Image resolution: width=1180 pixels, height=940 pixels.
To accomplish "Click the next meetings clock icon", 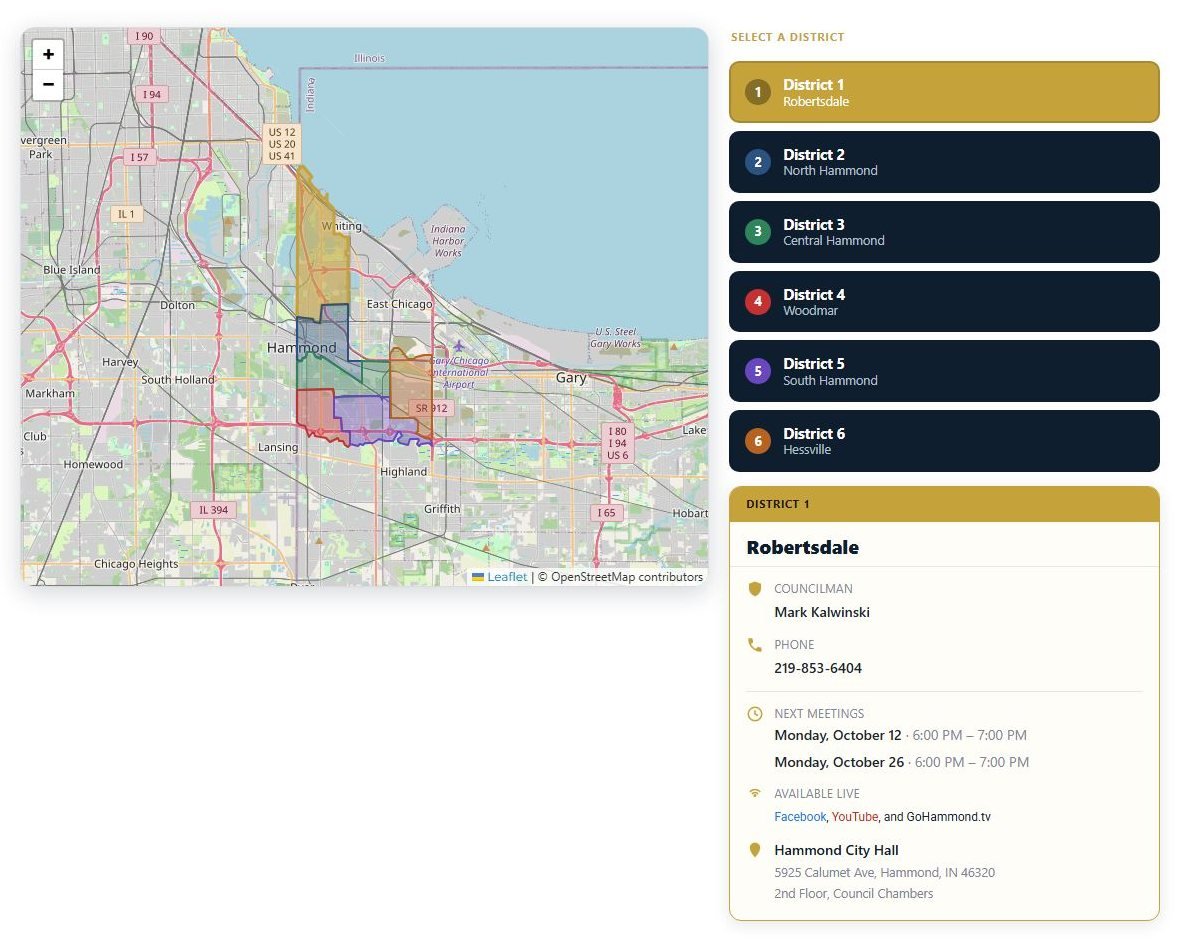I will coord(755,713).
